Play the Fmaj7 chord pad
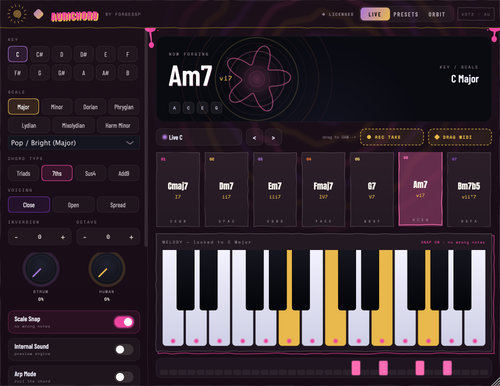 tap(323, 190)
